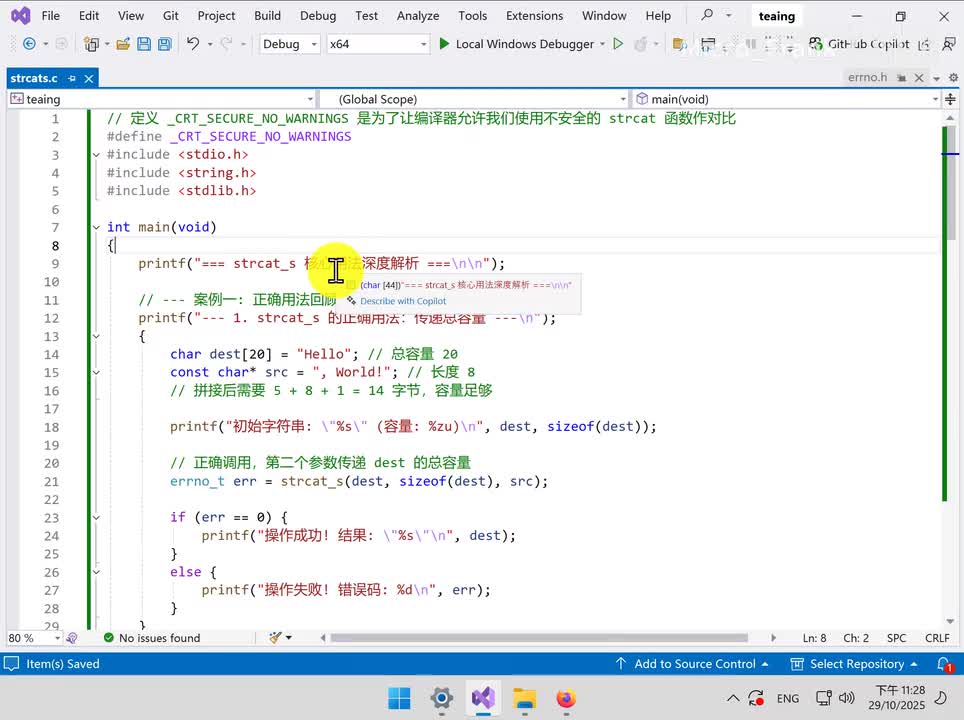Click the Visual Studio logo icon
964x720 pixels.
20,15
